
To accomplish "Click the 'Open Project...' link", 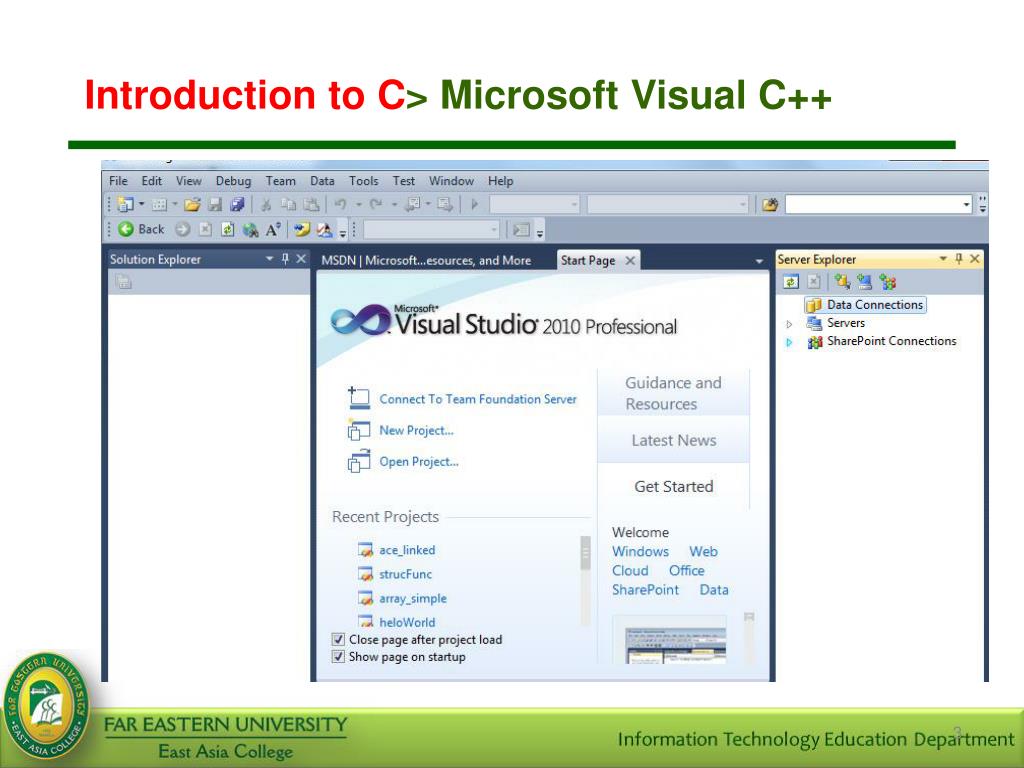I will click(x=419, y=462).
